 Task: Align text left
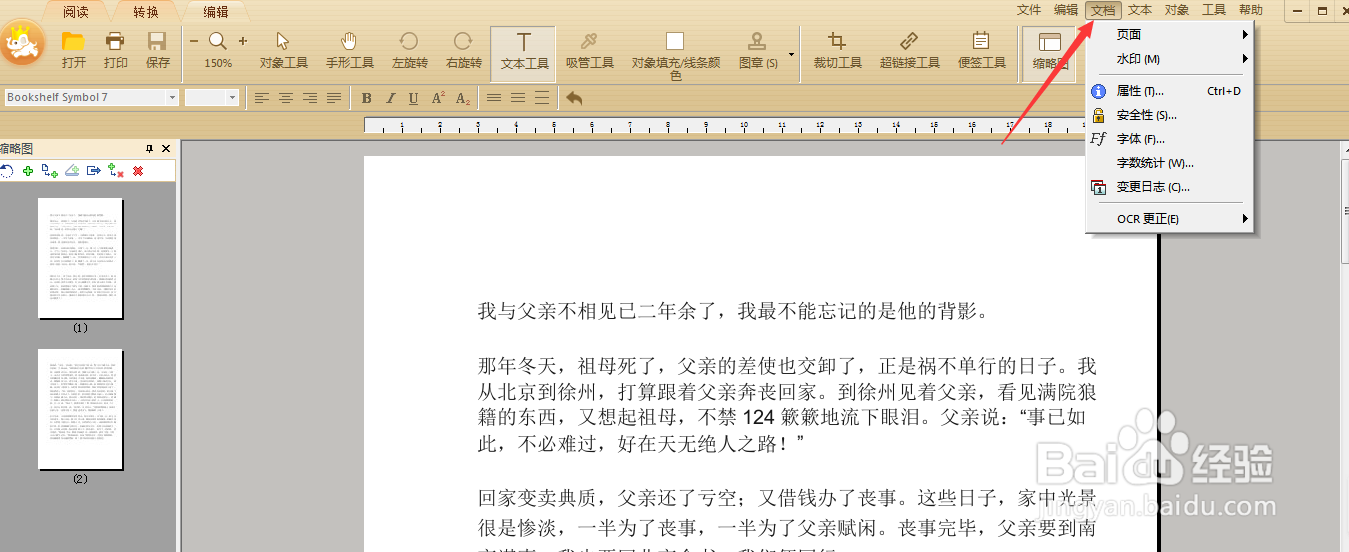[262, 98]
